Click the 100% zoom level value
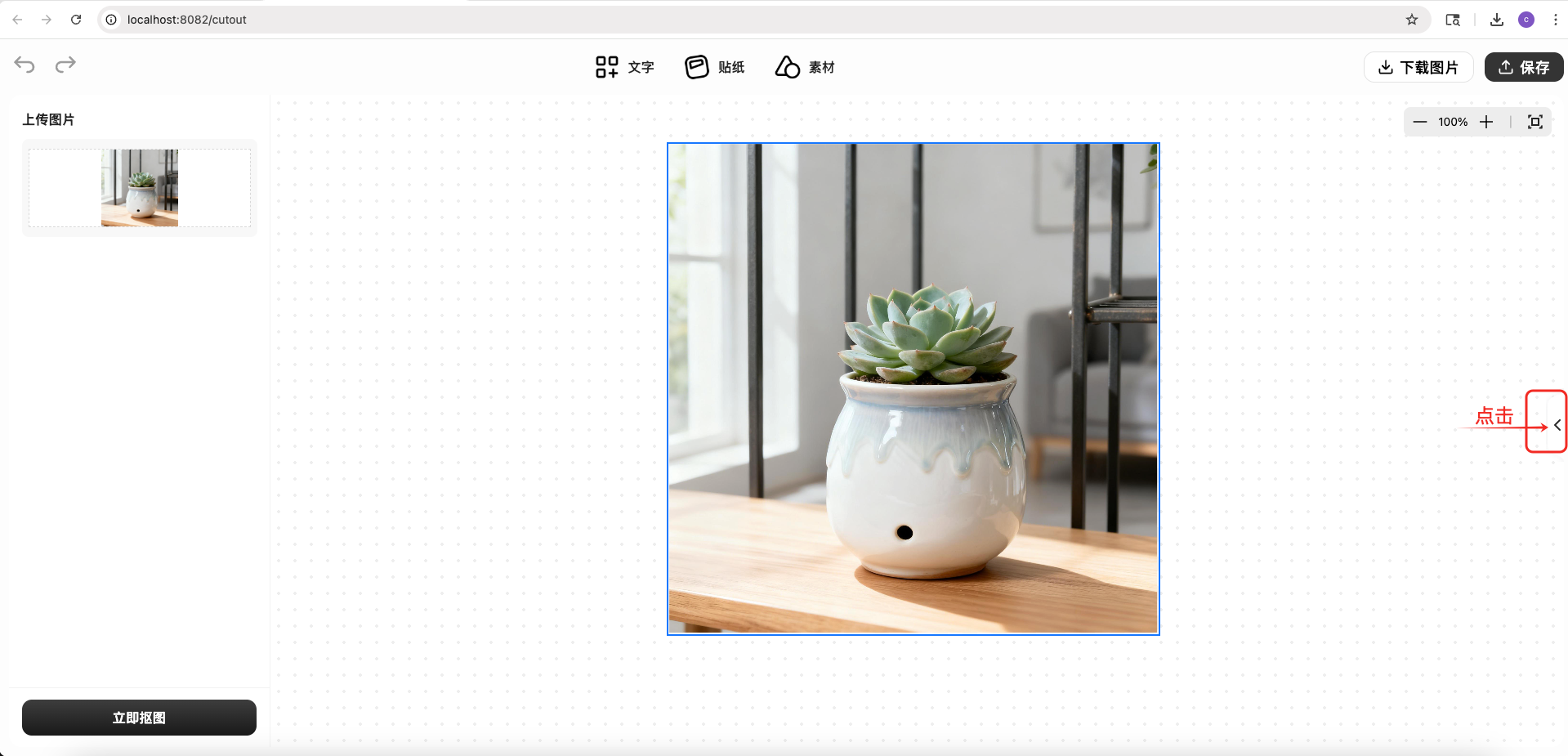Screen dimensions: 1568x756 click(x=1453, y=122)
